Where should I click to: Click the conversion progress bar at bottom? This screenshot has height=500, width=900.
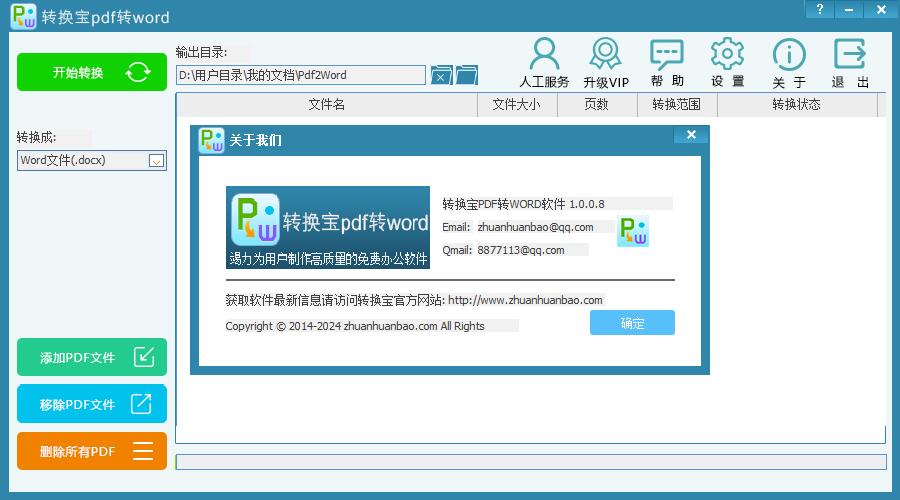(x=531, y=462)
